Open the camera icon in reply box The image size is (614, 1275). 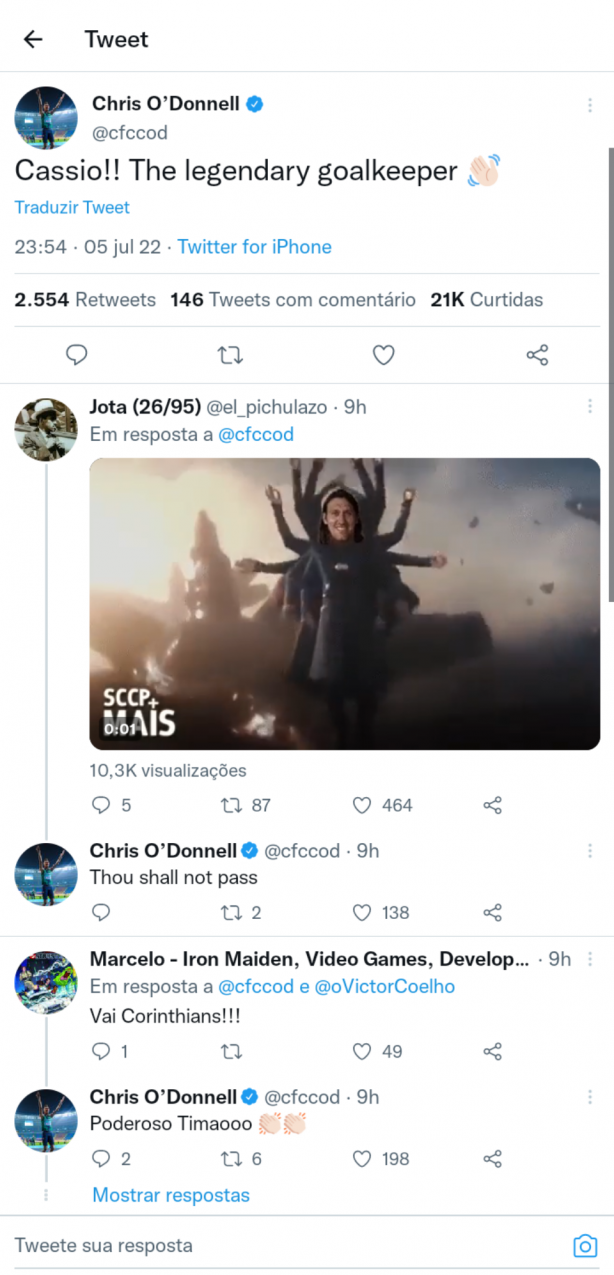coord(584,1246)
